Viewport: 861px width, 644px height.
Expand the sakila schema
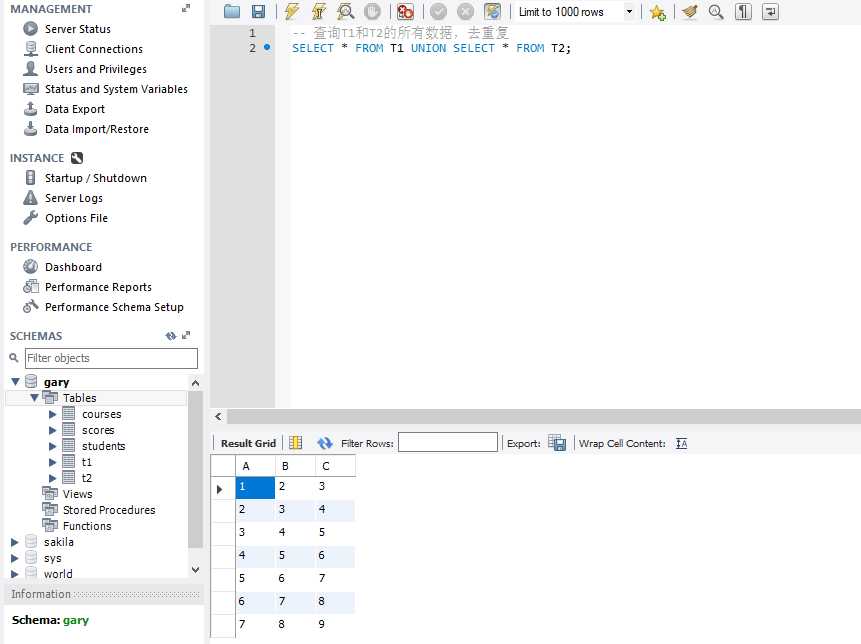15,542
